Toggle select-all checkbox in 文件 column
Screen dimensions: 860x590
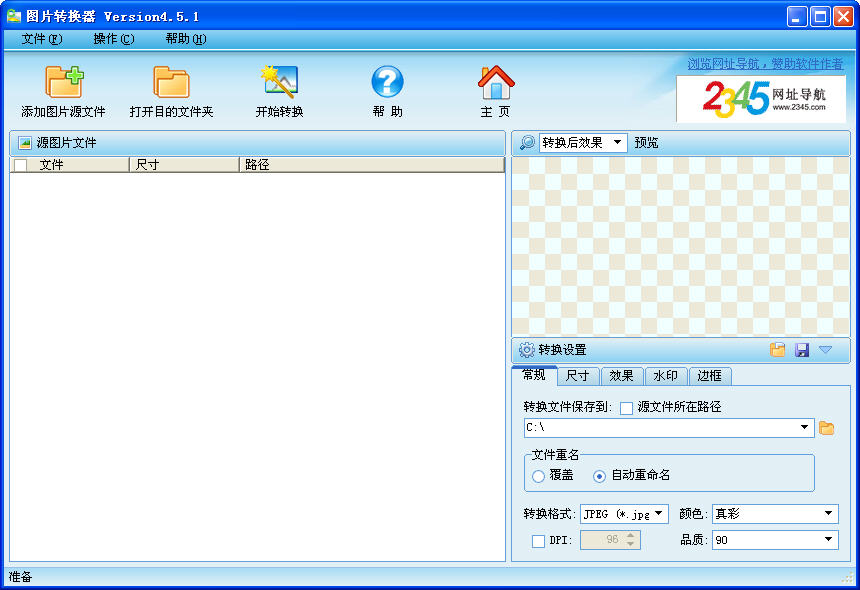[21, 165]
